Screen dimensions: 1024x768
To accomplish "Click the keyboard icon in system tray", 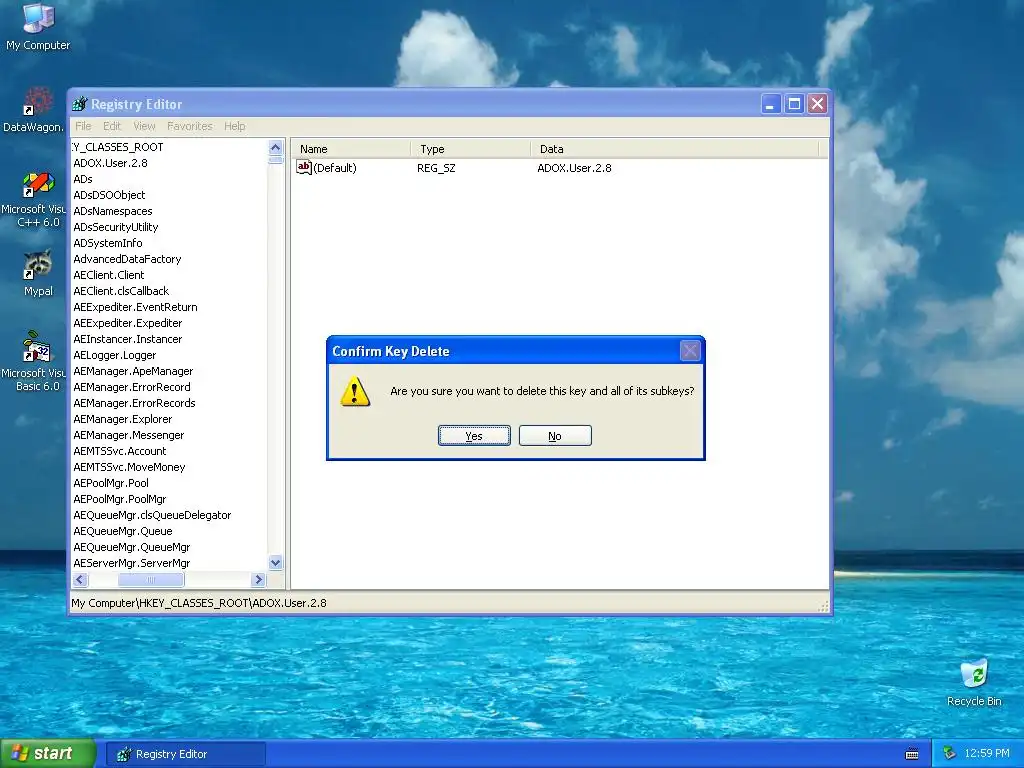I will [x=912, y=754].
